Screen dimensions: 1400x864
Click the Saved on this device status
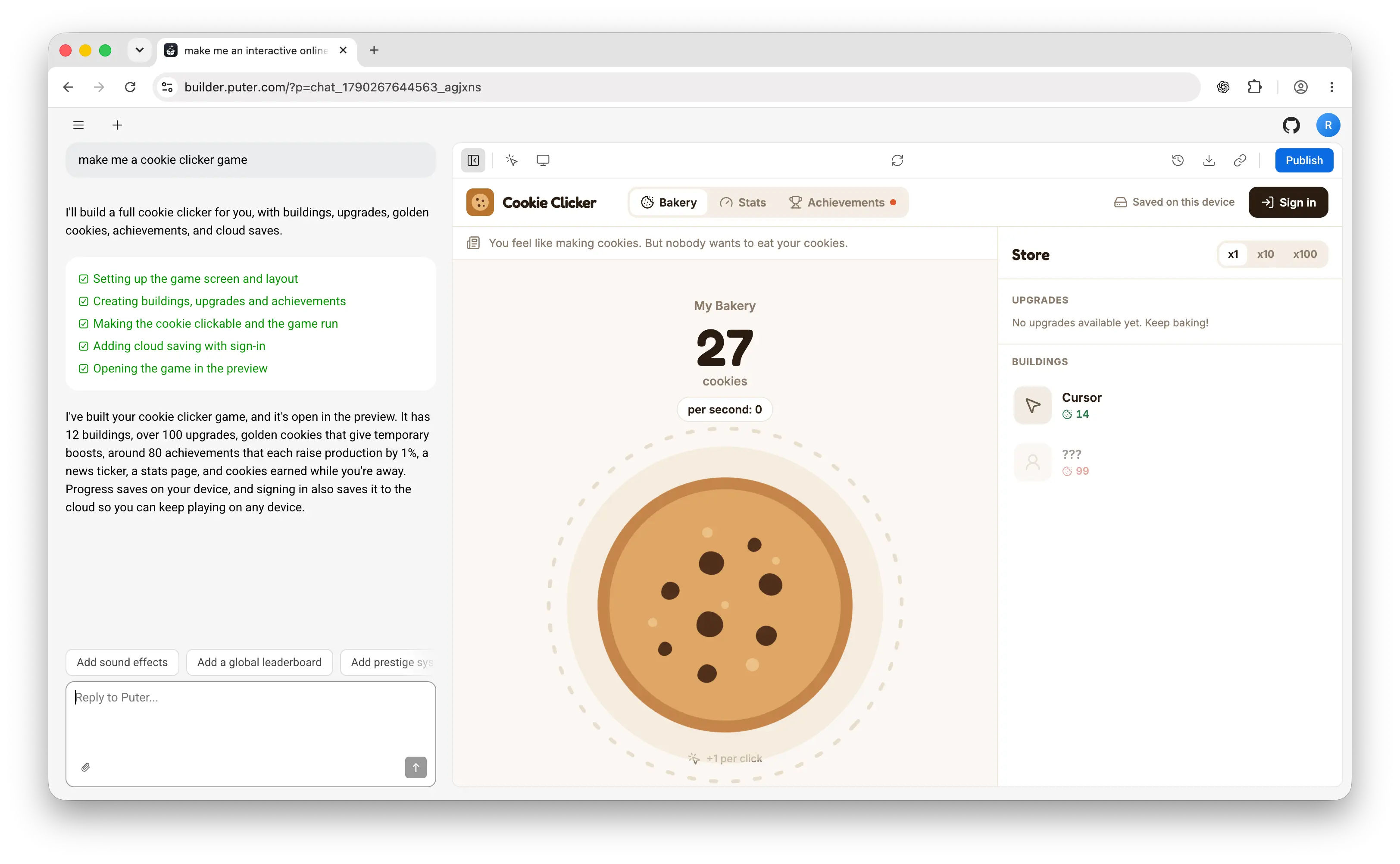[1174, 202]
